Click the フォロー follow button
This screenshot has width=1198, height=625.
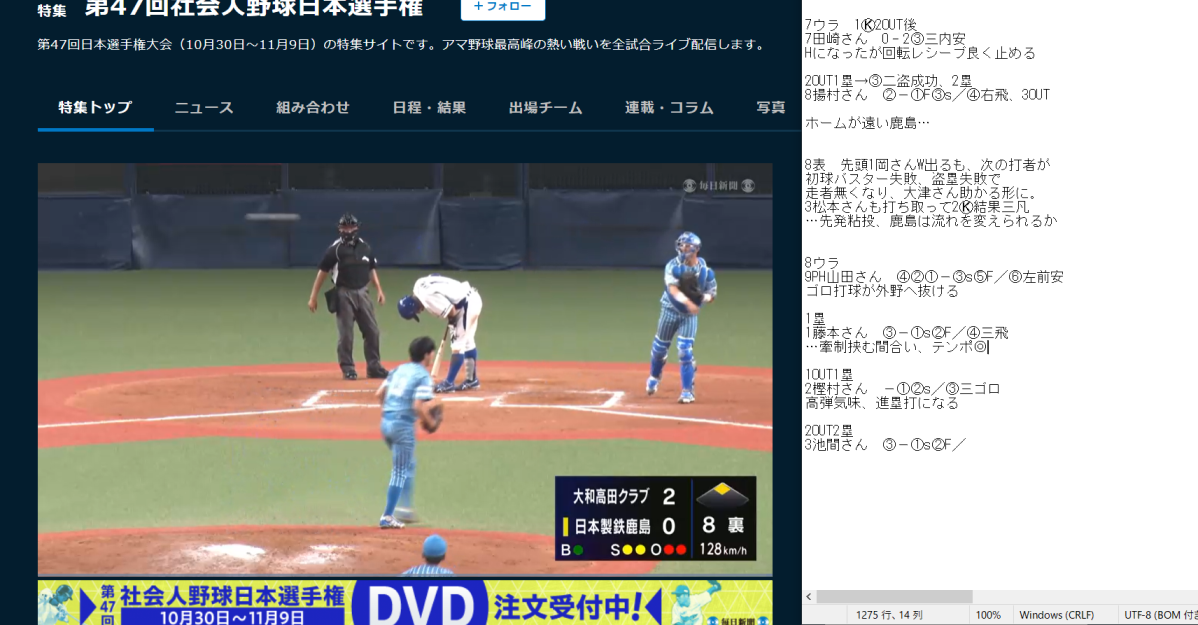pyautogui.click(x=503, y=8)
